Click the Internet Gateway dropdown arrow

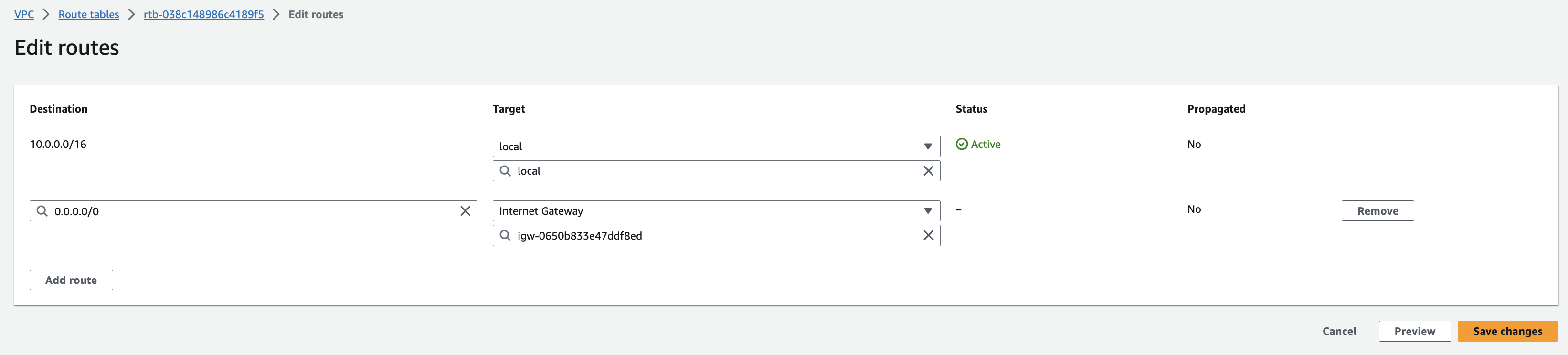click(x=928, y=211)
